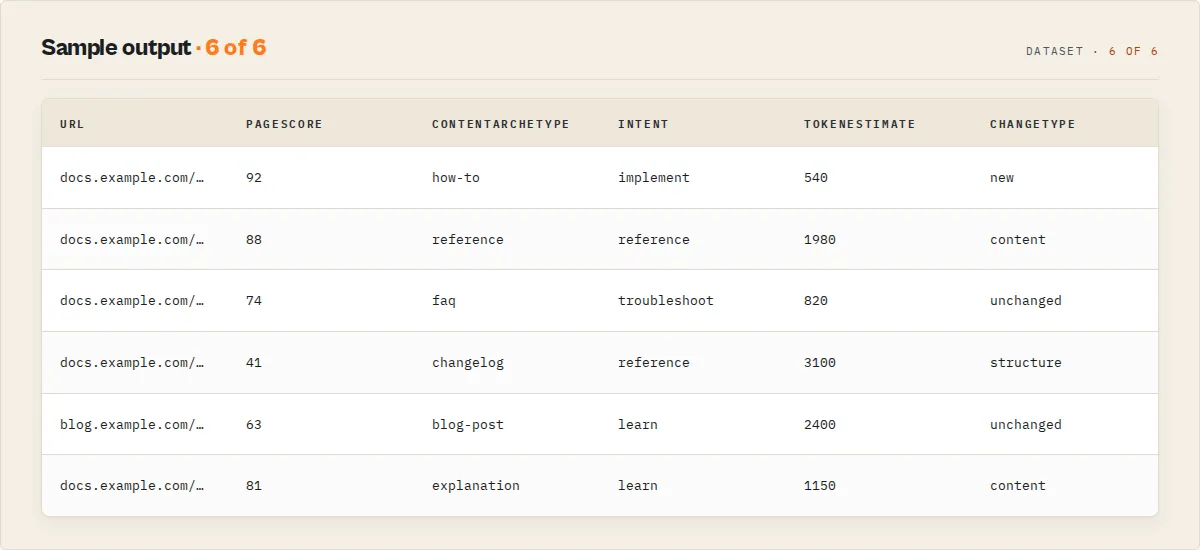Click the CHANGETYPE column header
The width and height of the screenshot is (1200, 550).
click(1033, 124)
